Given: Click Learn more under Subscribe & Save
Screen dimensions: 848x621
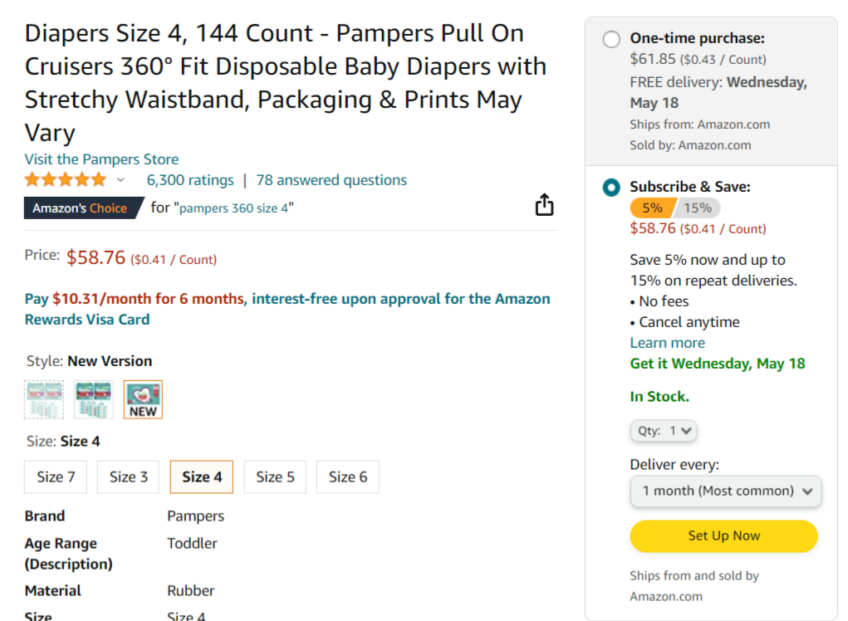Looking at the screenshot, I should [x=667, y=342].
